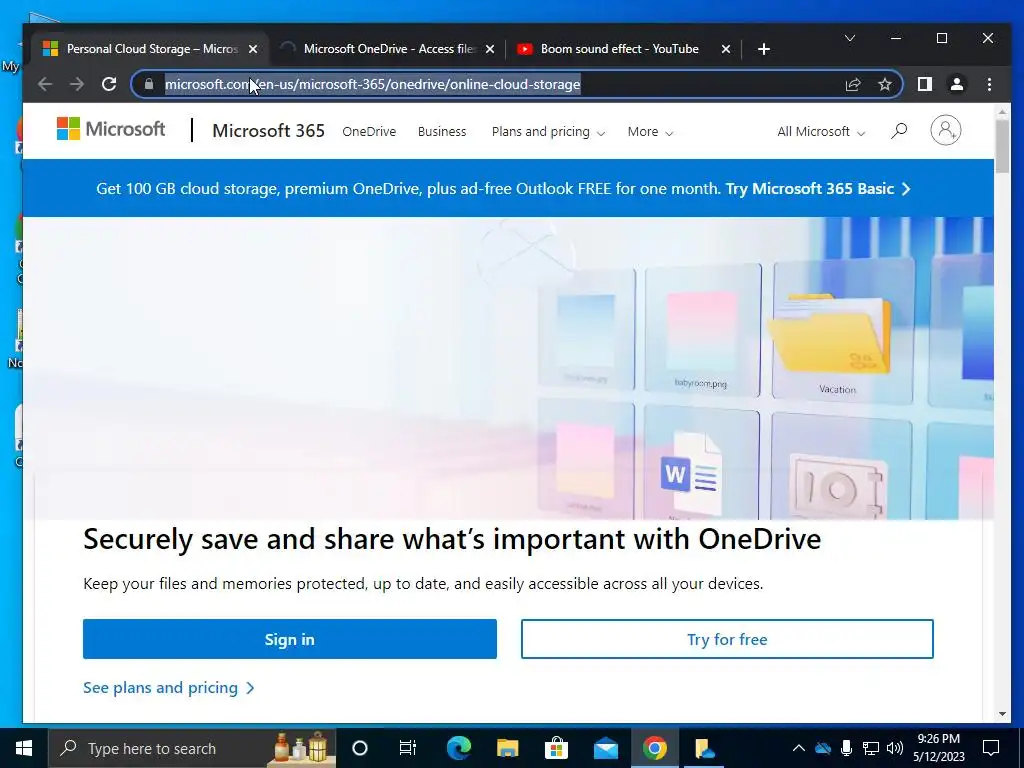Open the volume control tray icon

click(x=895, y=748)
